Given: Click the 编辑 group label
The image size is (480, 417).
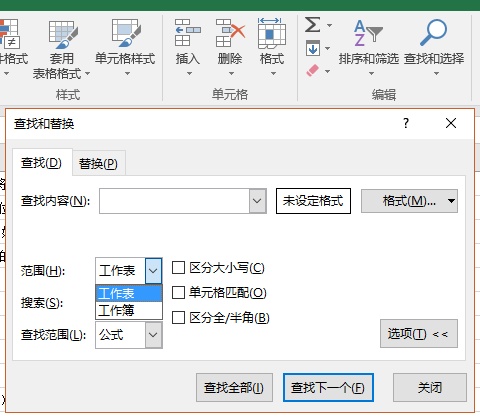Looking at the screenshot, I should tap(384, 95).
